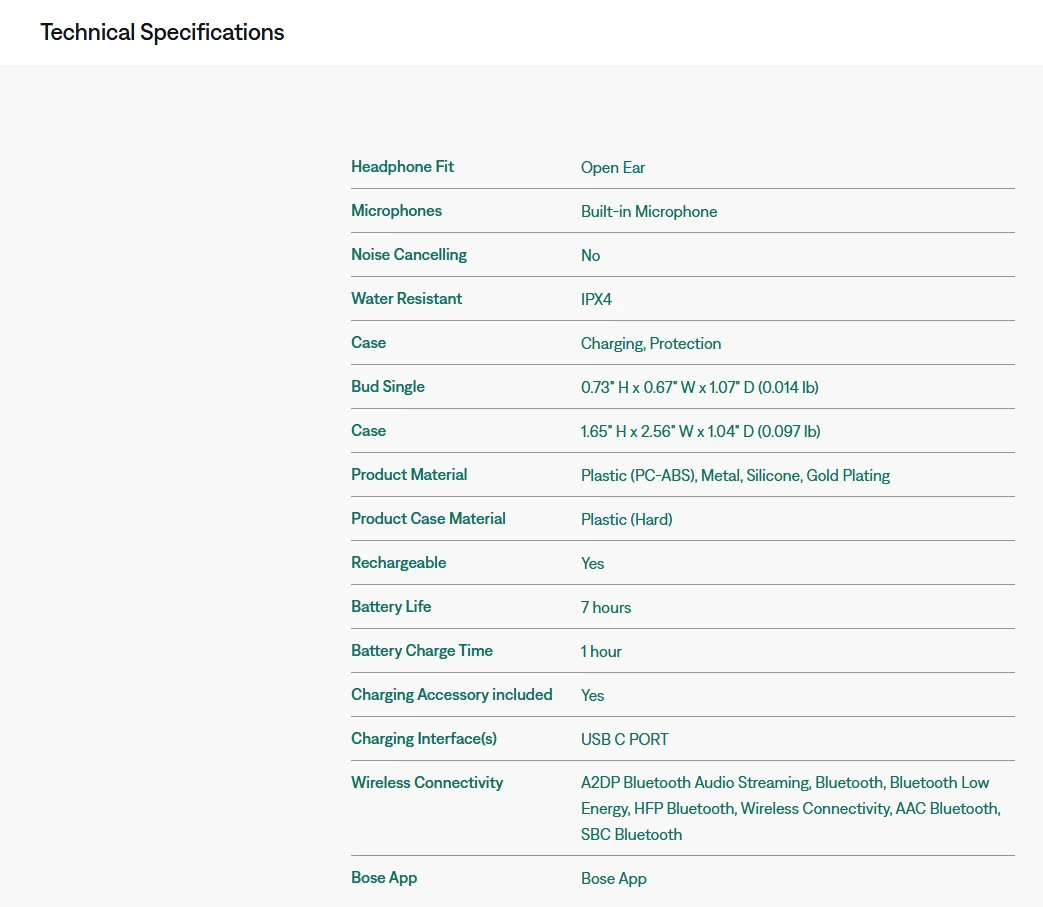Select the Water Resistant label
Viewport: 1043px width, 907px height.
pos(406,299)
